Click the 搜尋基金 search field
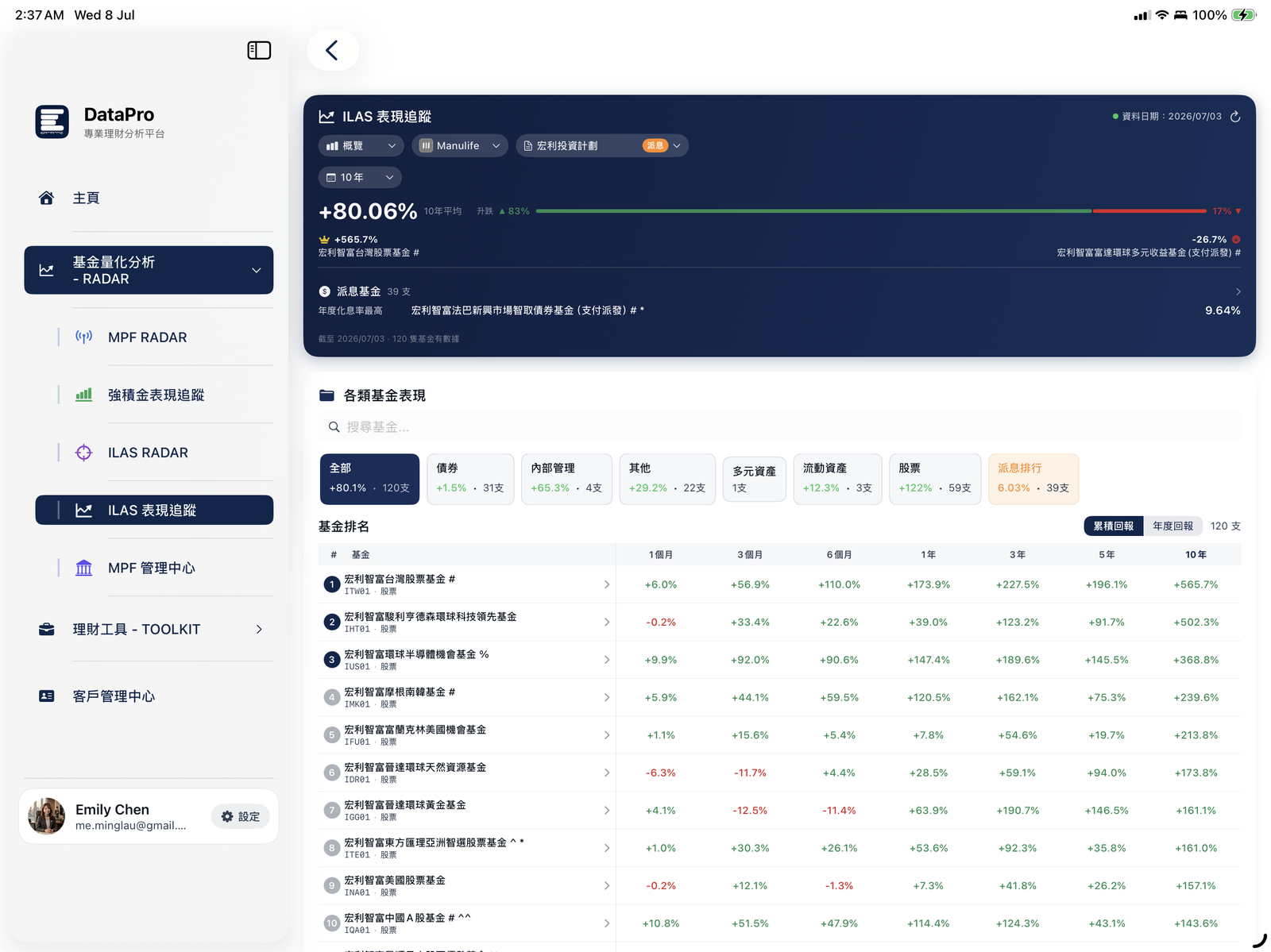This screenshot has width=1271, height=952. [x=779, y=427]
